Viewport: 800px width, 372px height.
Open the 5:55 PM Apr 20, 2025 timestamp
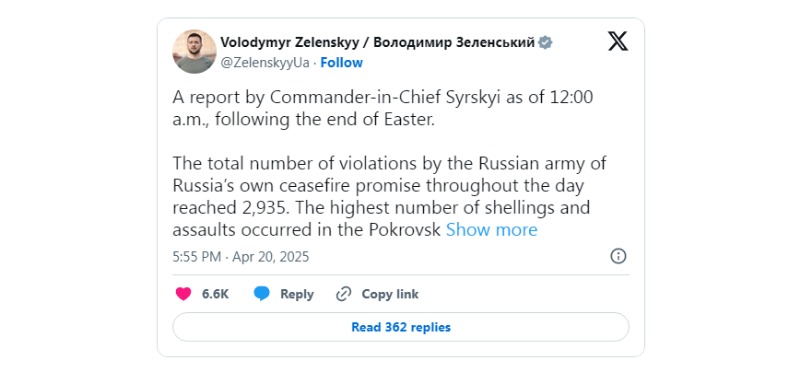[x=241, y=256]
